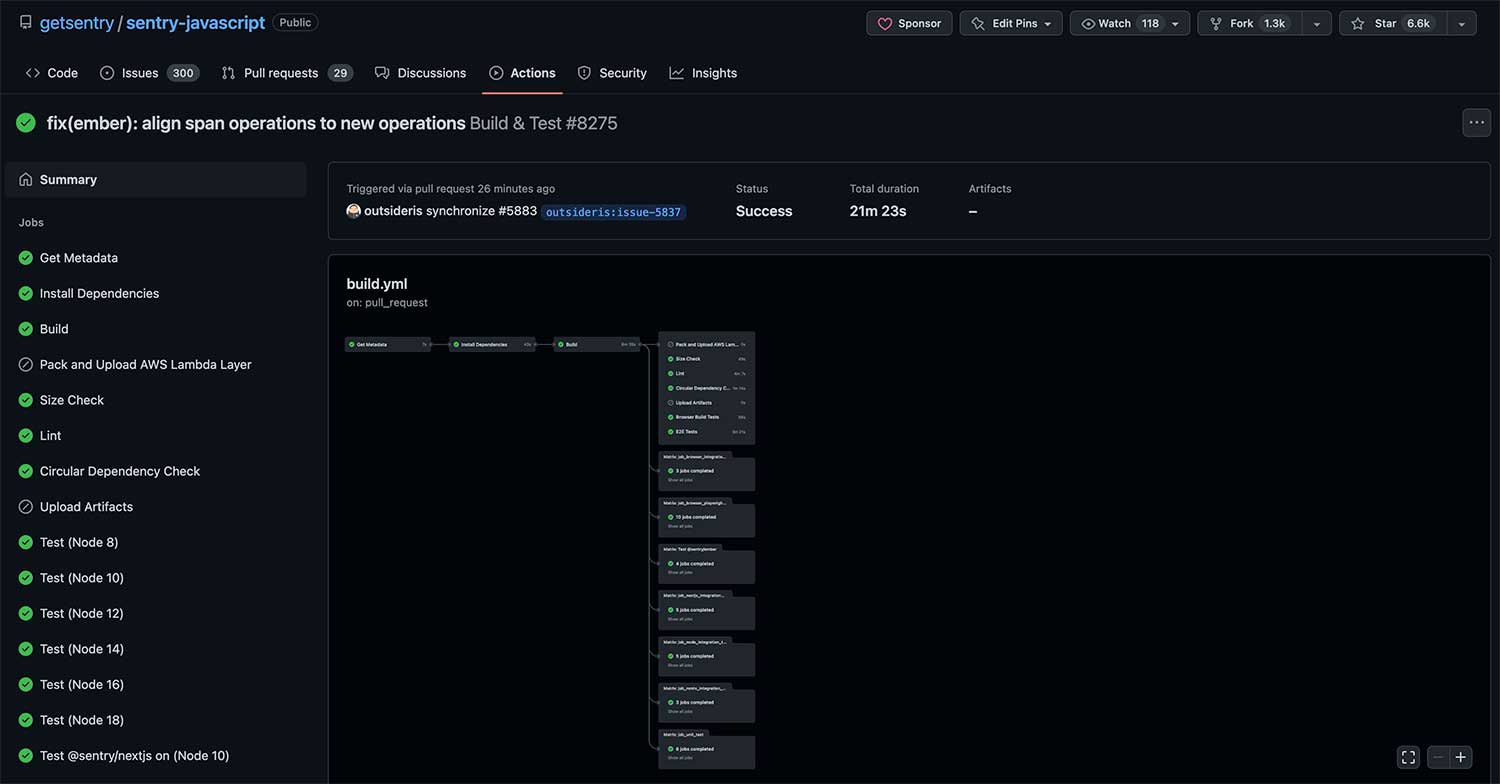
Task: Switch to the Discussions tab
Action: [x=420, y=73]
